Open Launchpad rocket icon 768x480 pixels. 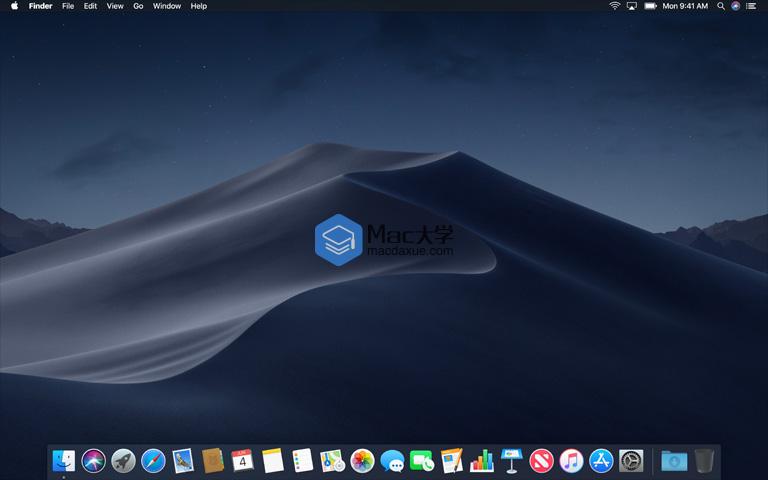pyautogui.click(x=123, y=460)
